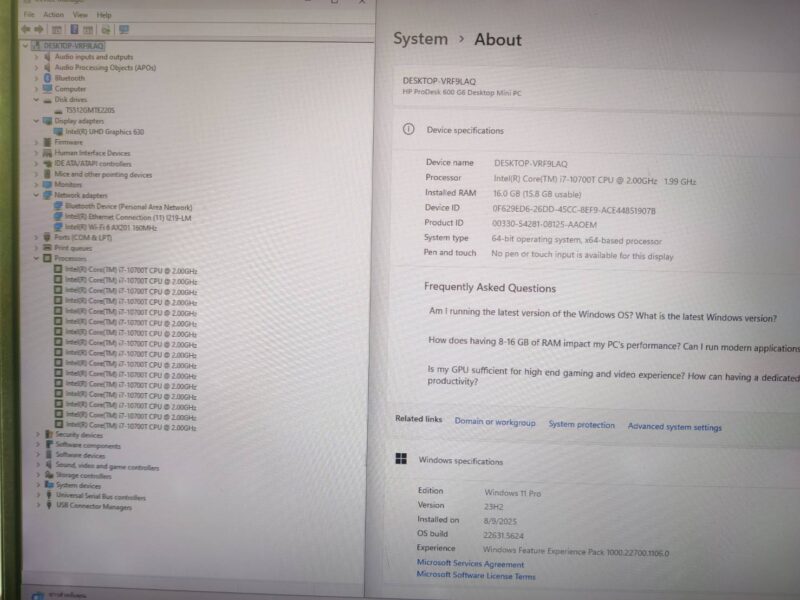Select DESKTOP-VRF9LAQ computer in the tree
The width and height of the screenshot is (800, 600).
73,45
